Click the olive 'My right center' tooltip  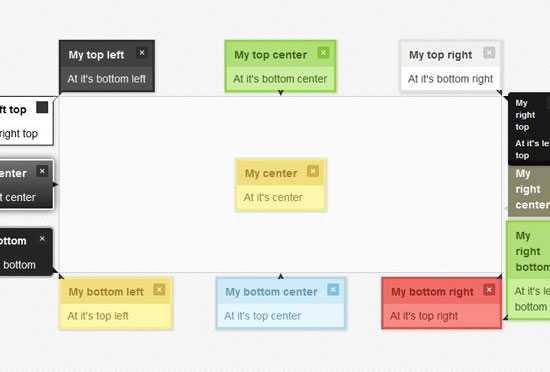click(x=529, y=191)
